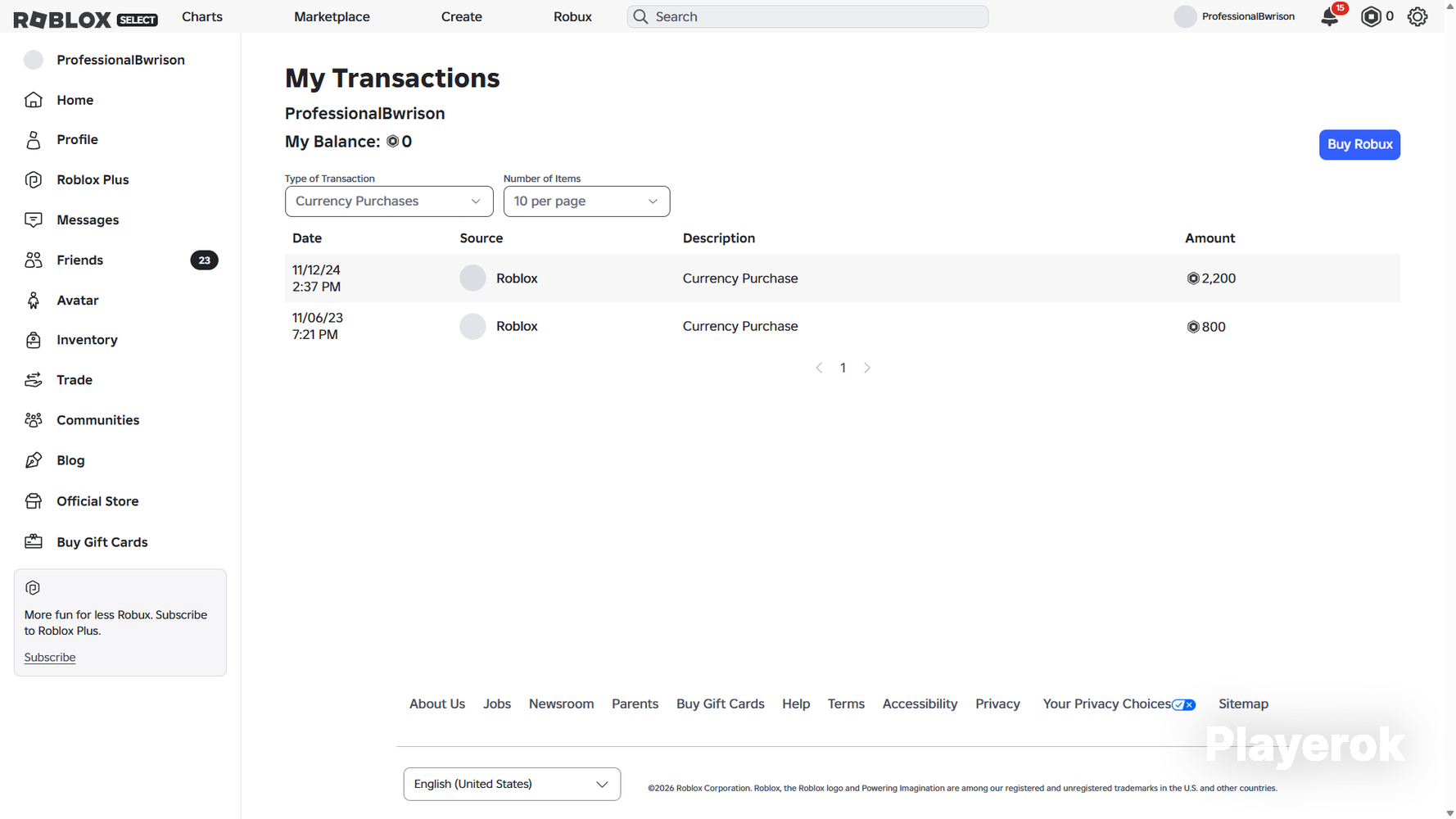Select page number 1 in pagination

pos(843,368)
